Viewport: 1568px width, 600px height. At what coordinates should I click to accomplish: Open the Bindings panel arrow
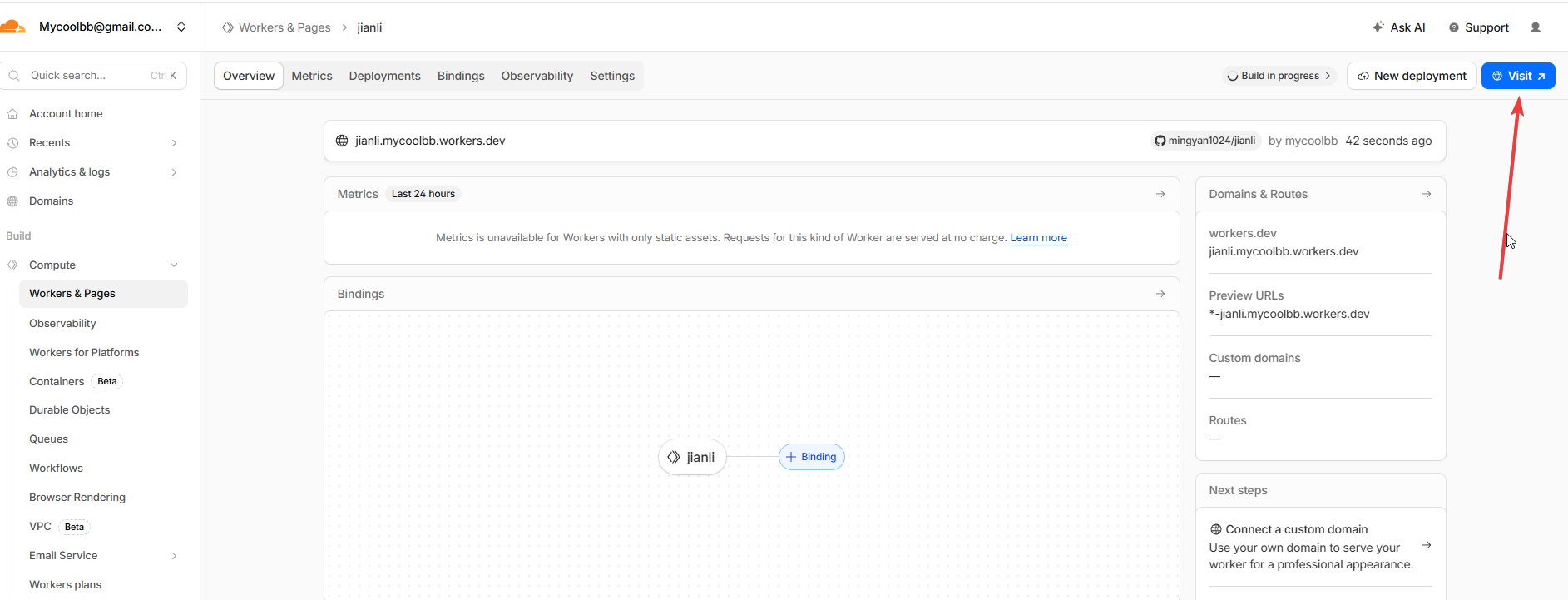(1160, 294)
